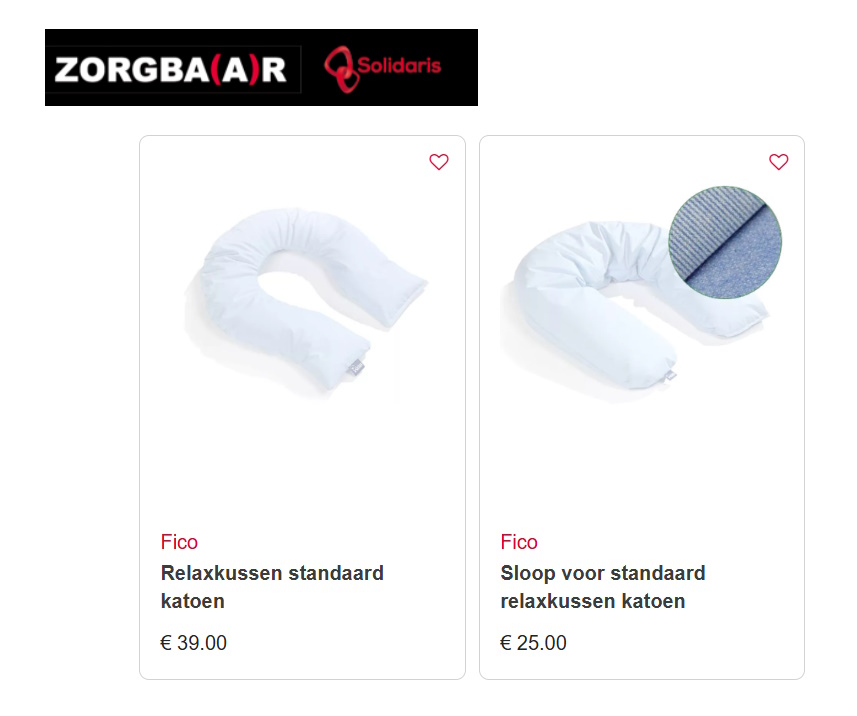Click the empty area of the first product card
This screenshot has width=857, height=716.
click(302, 465)
